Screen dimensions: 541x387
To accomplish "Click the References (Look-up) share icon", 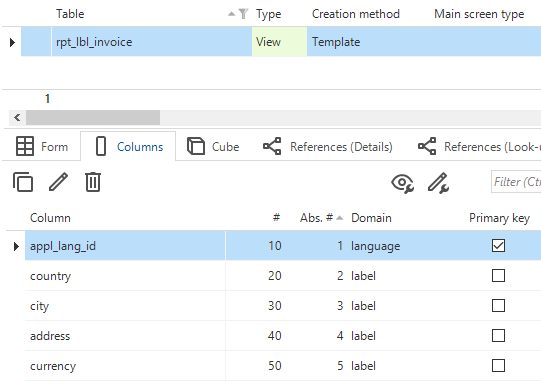I will [x=427, y=146].
